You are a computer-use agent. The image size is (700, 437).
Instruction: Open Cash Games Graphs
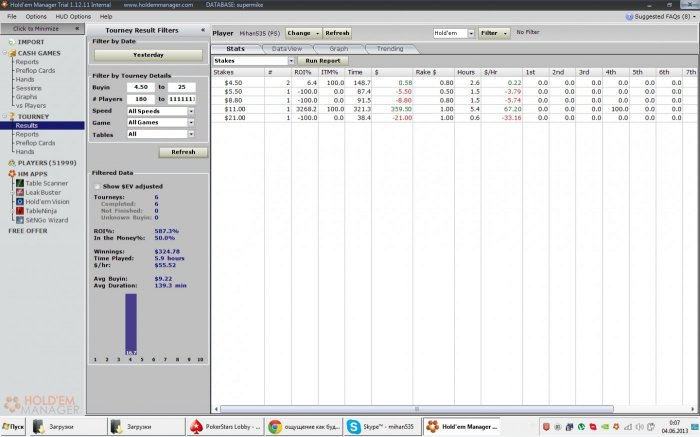pyautogui.click(x=26, y=96)
